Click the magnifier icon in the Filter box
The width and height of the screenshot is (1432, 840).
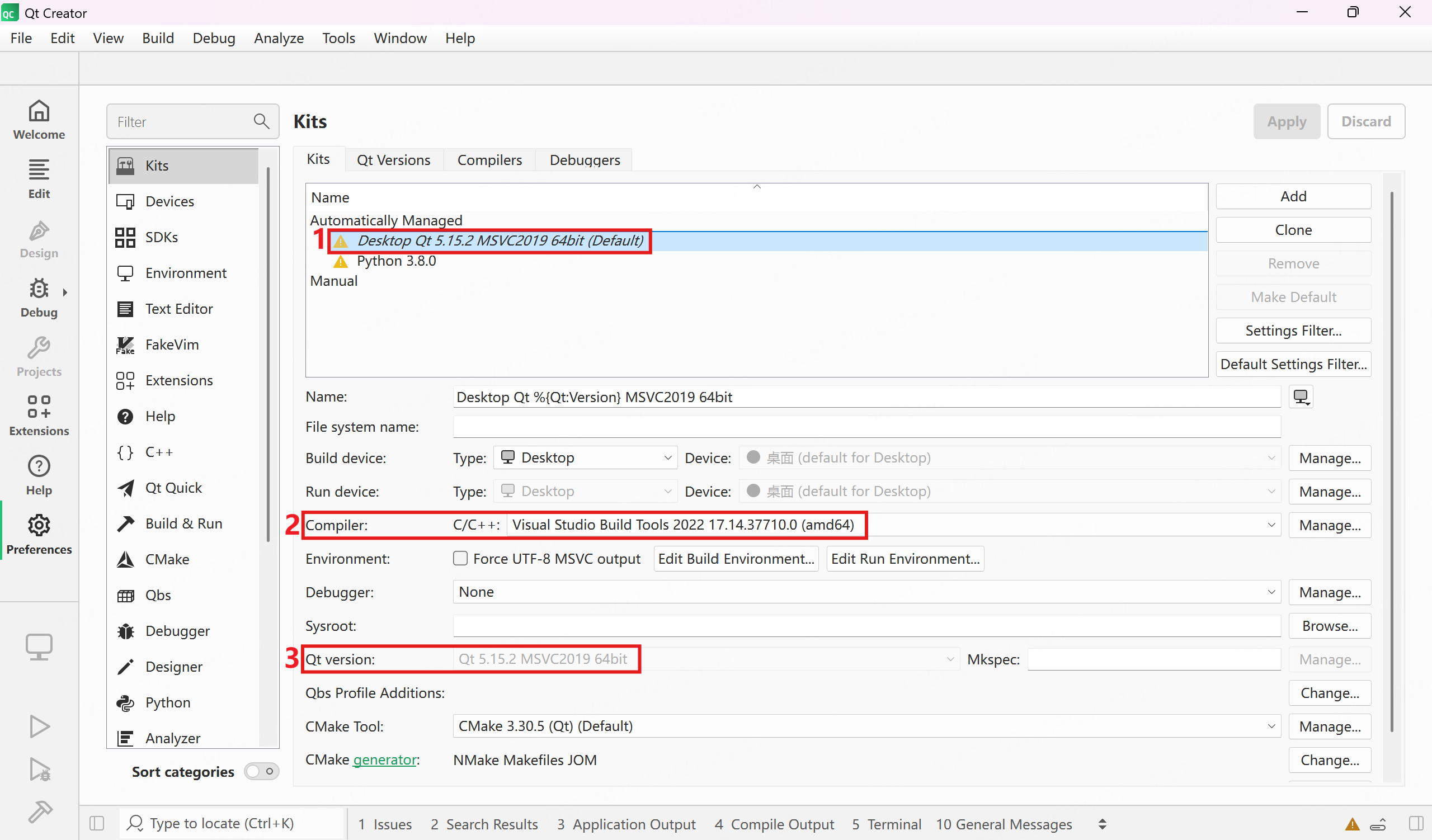261,121
